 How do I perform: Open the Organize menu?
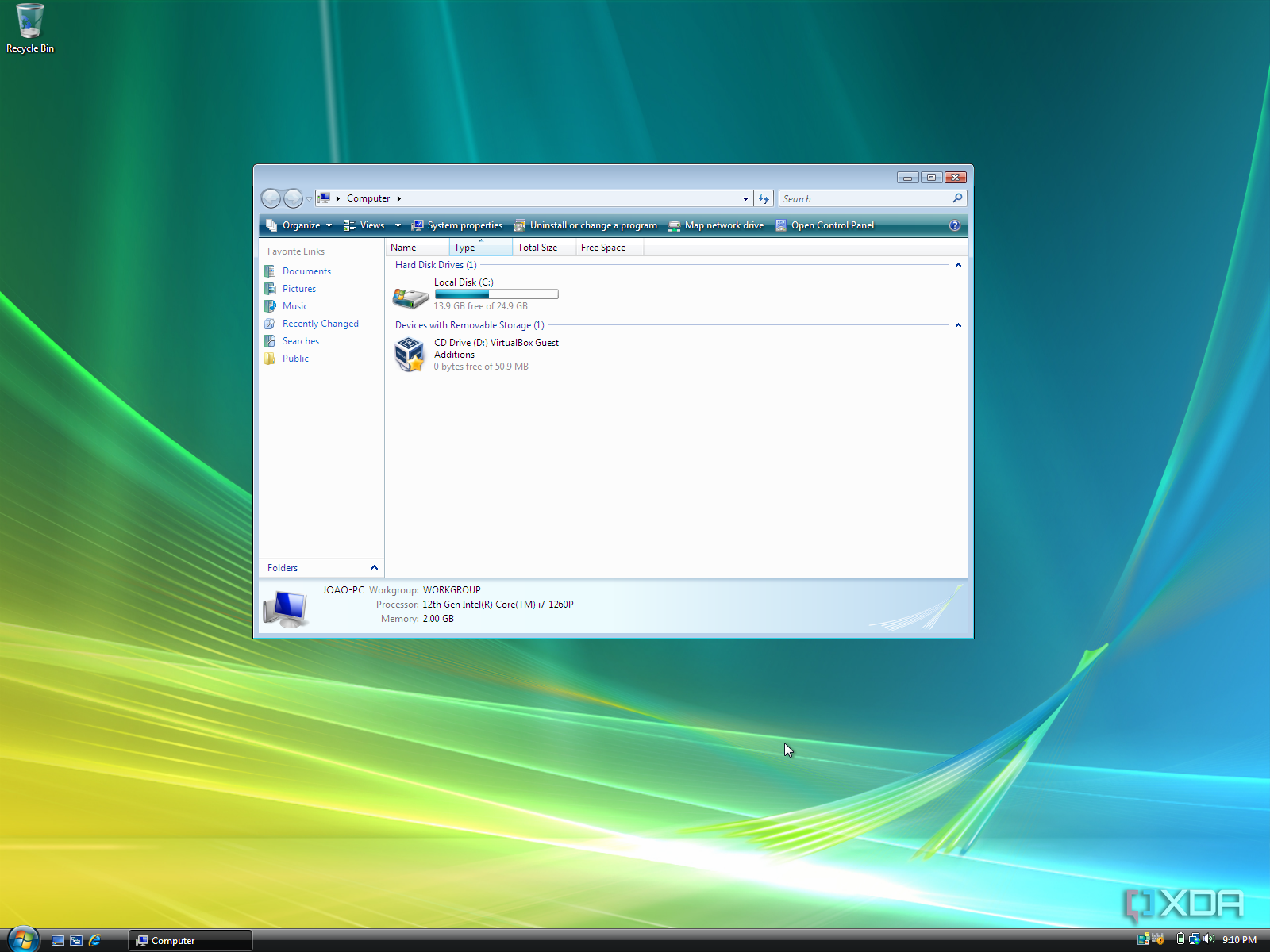299,225
